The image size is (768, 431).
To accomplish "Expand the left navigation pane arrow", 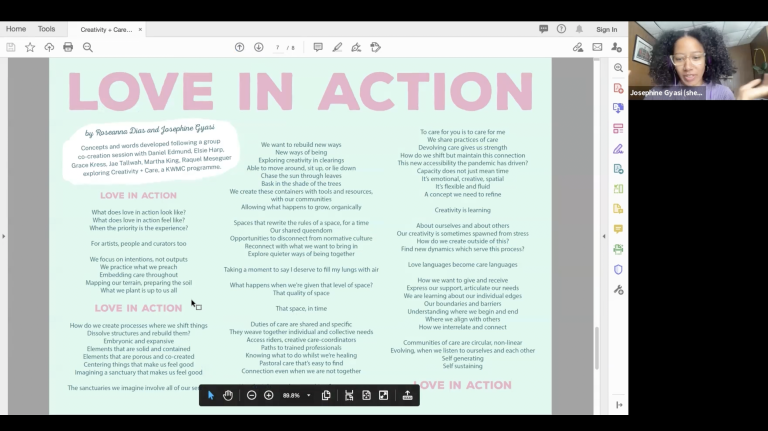I will [4, 236].
